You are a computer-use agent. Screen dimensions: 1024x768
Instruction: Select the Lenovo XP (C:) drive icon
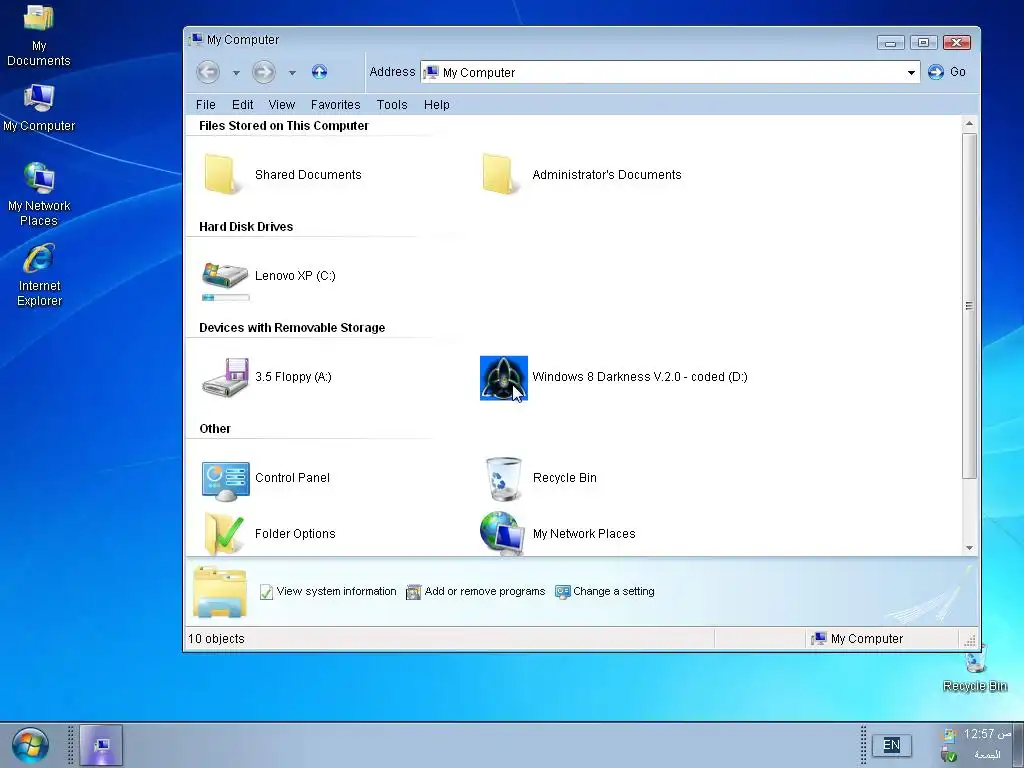(225, 275)
